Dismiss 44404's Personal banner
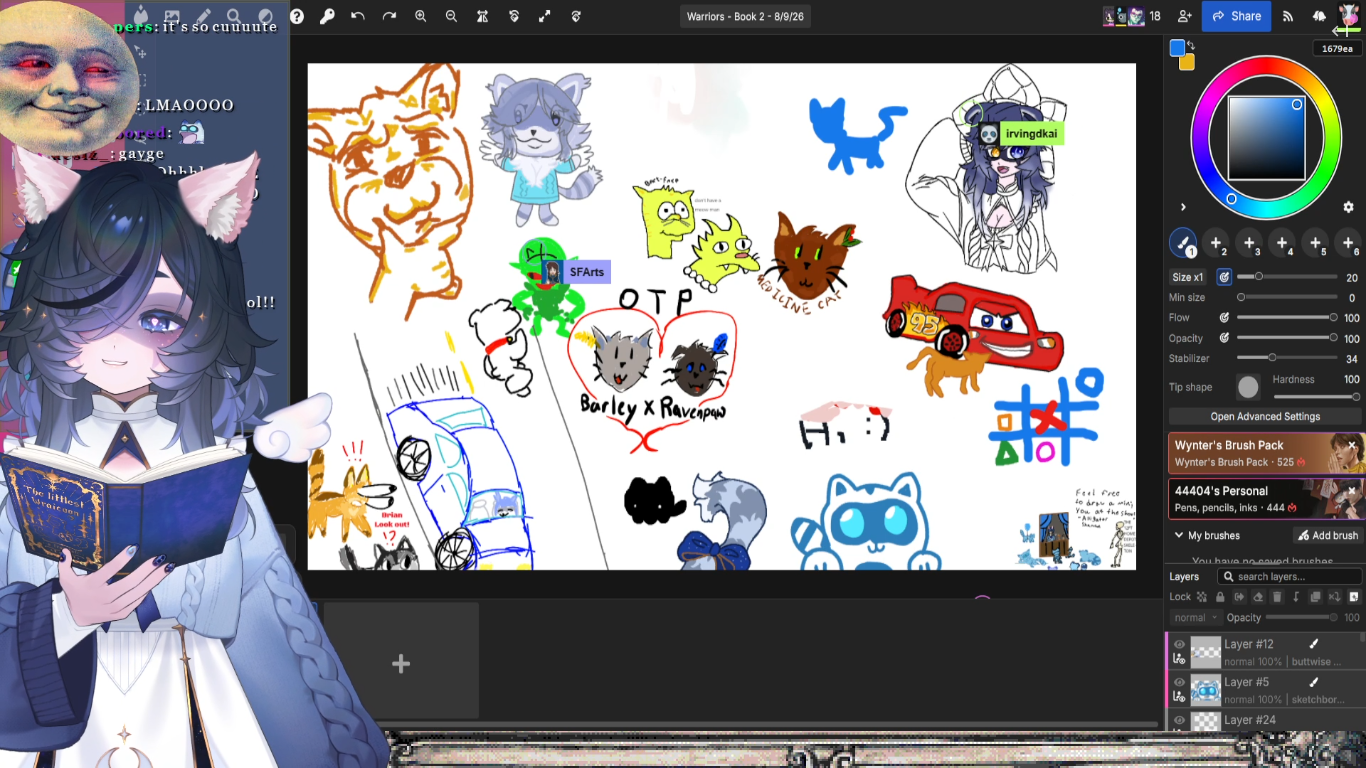The height and width of the screenshot is (768, 1366). pyautogui.click(x=1352, y=491)
